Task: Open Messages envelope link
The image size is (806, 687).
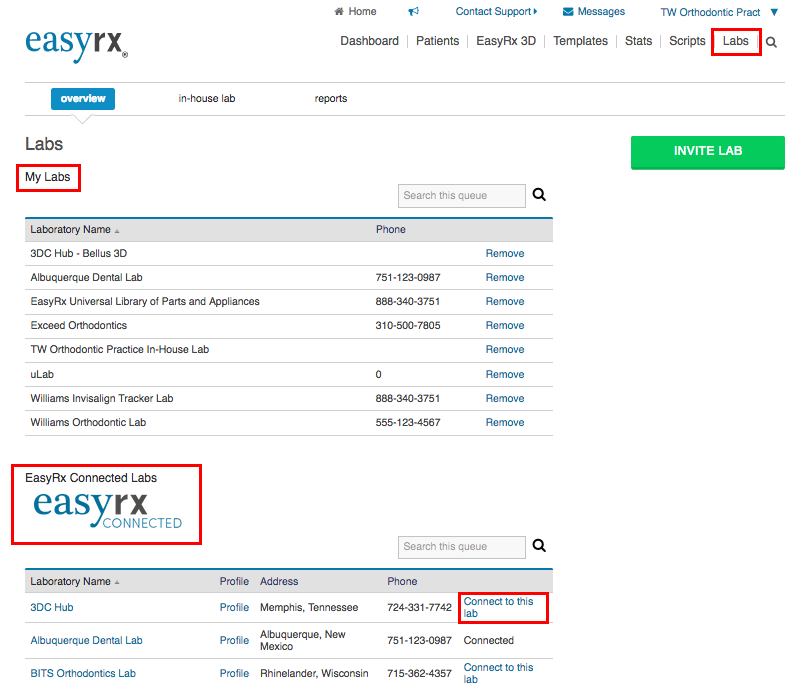Action: (594, 11)
